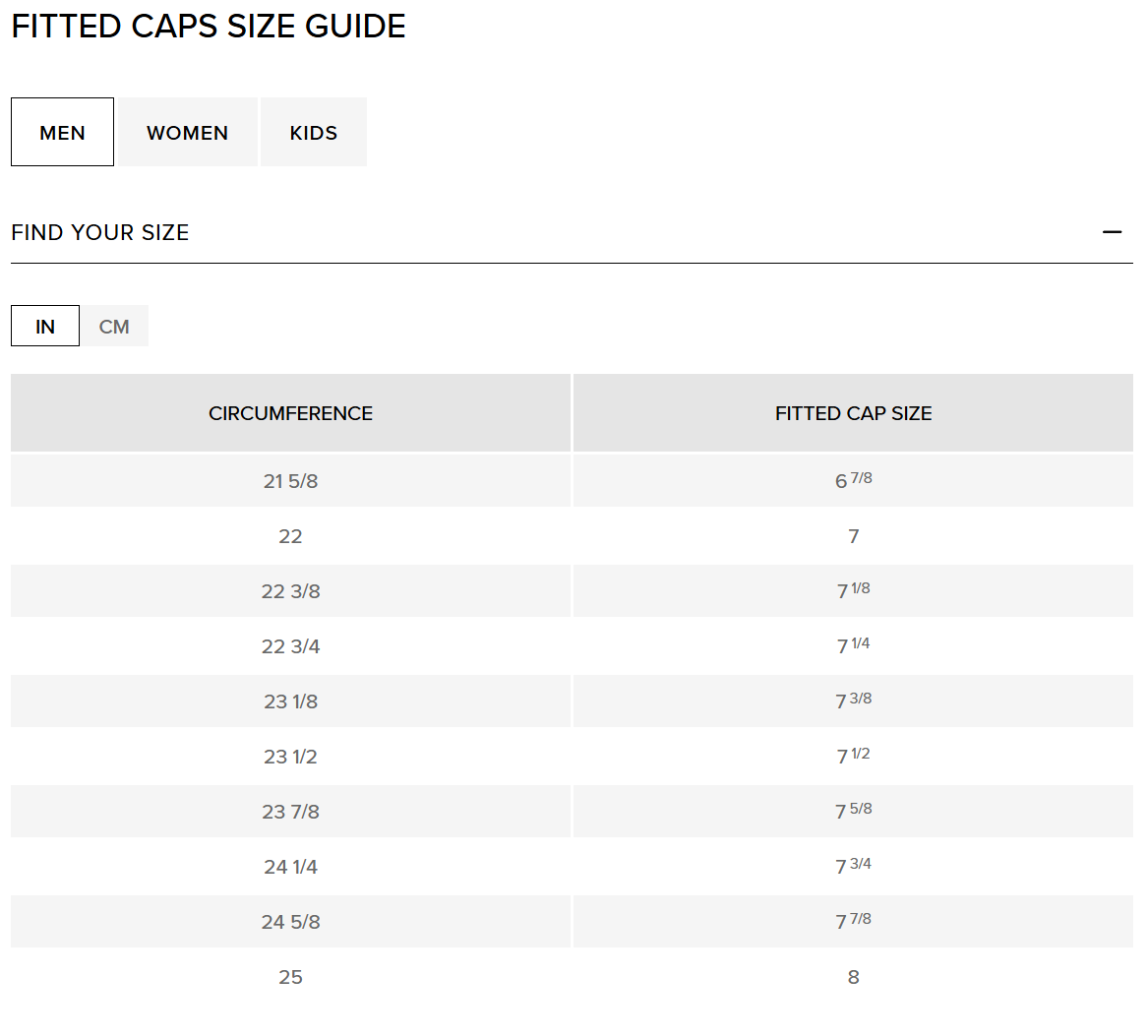Image resolution: width=1148 pixels, height=1036 pixels.
Task: Click the Find Your Size section heading
Action: tap(100, 232)
